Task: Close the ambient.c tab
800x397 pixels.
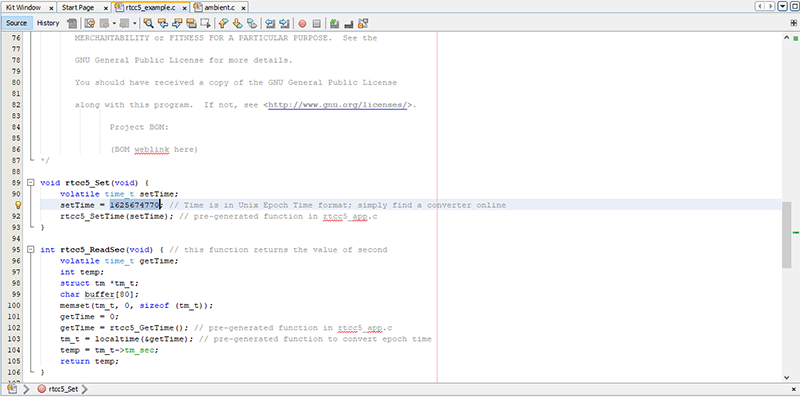Action: [x=243, y=8]
